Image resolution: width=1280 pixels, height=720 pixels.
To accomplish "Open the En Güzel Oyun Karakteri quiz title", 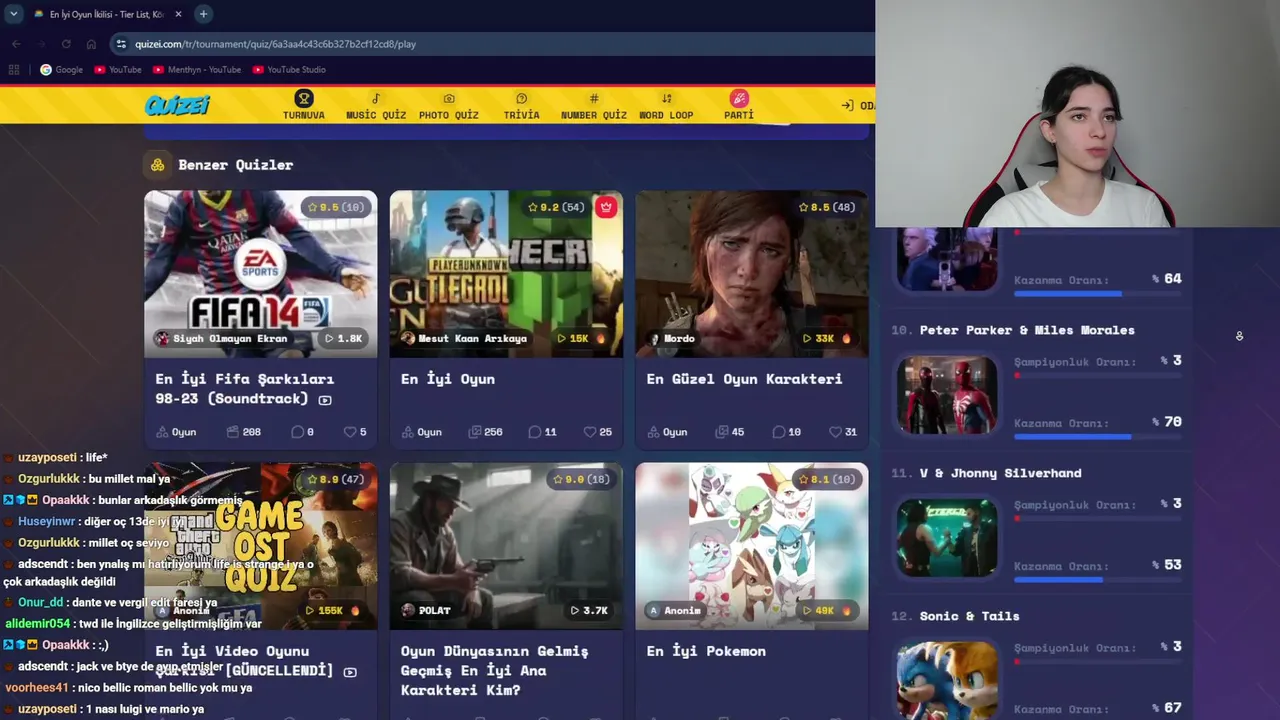I will point(744,379).
